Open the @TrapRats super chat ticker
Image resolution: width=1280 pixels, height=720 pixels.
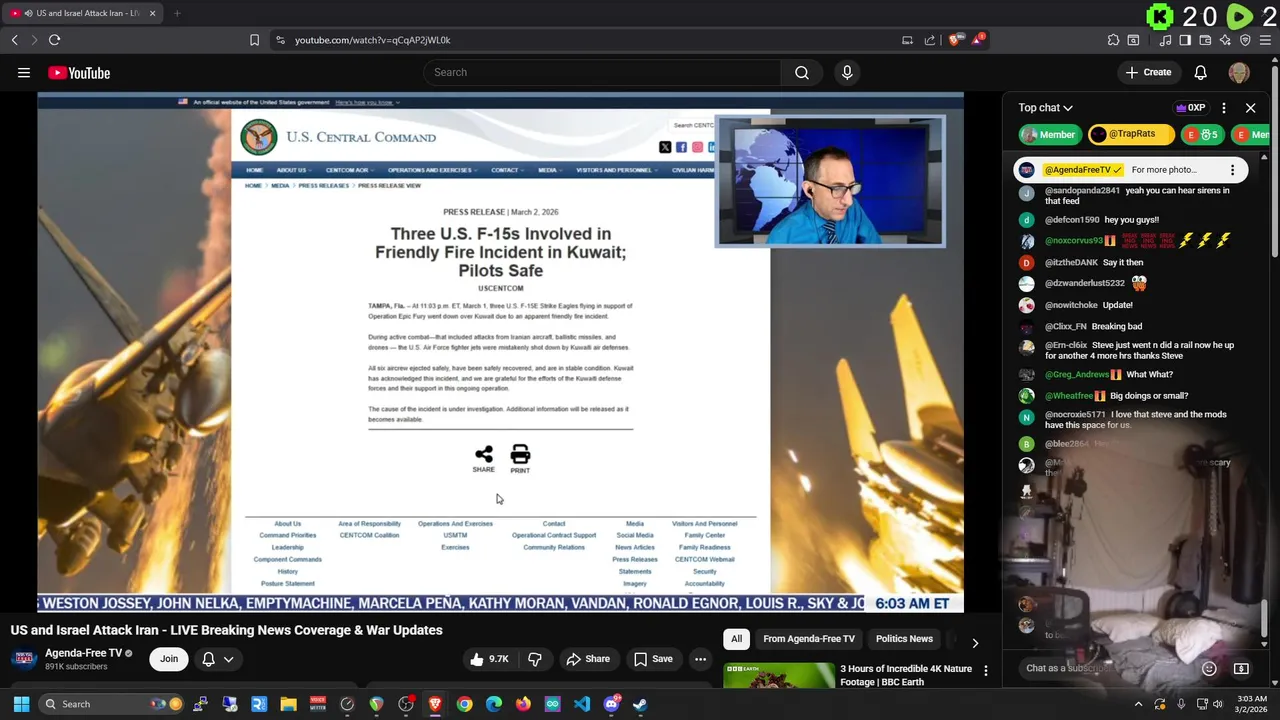tap(1130, 134)
